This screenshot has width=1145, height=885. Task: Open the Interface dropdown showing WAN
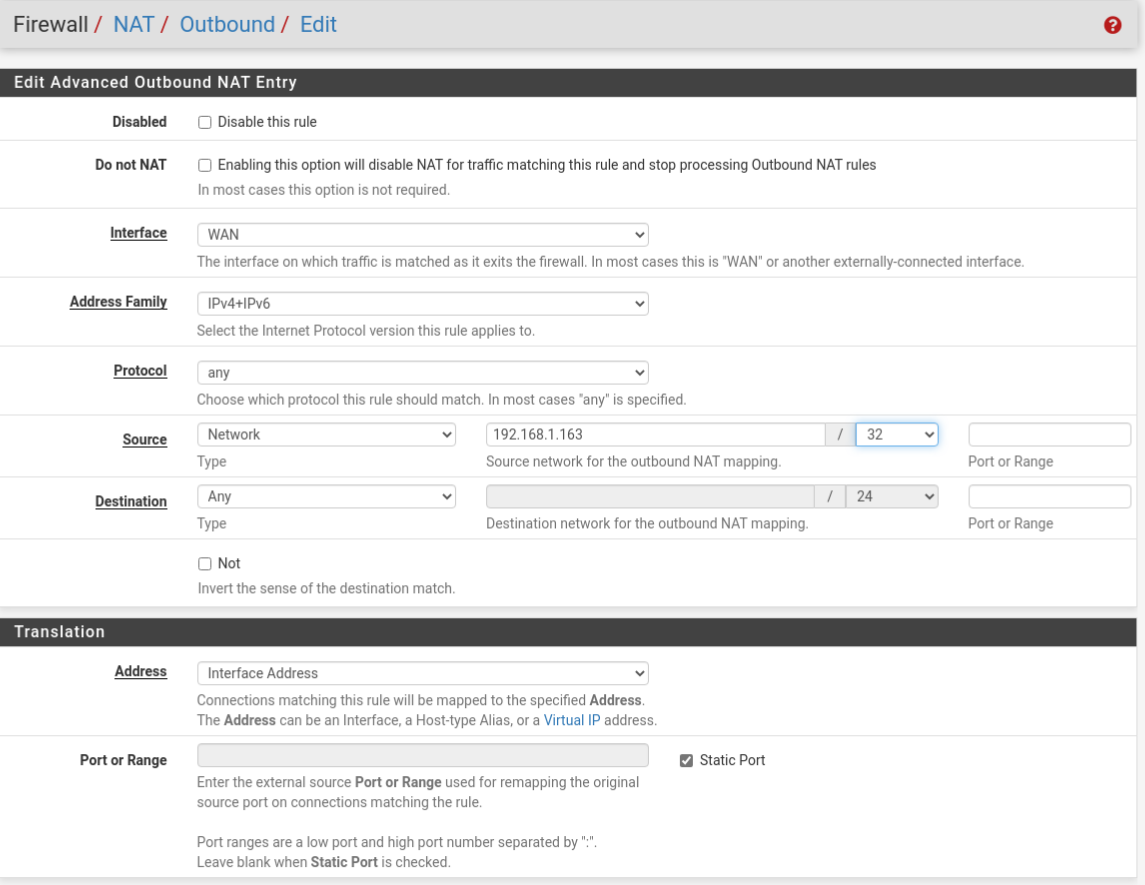tap(422, 235)
